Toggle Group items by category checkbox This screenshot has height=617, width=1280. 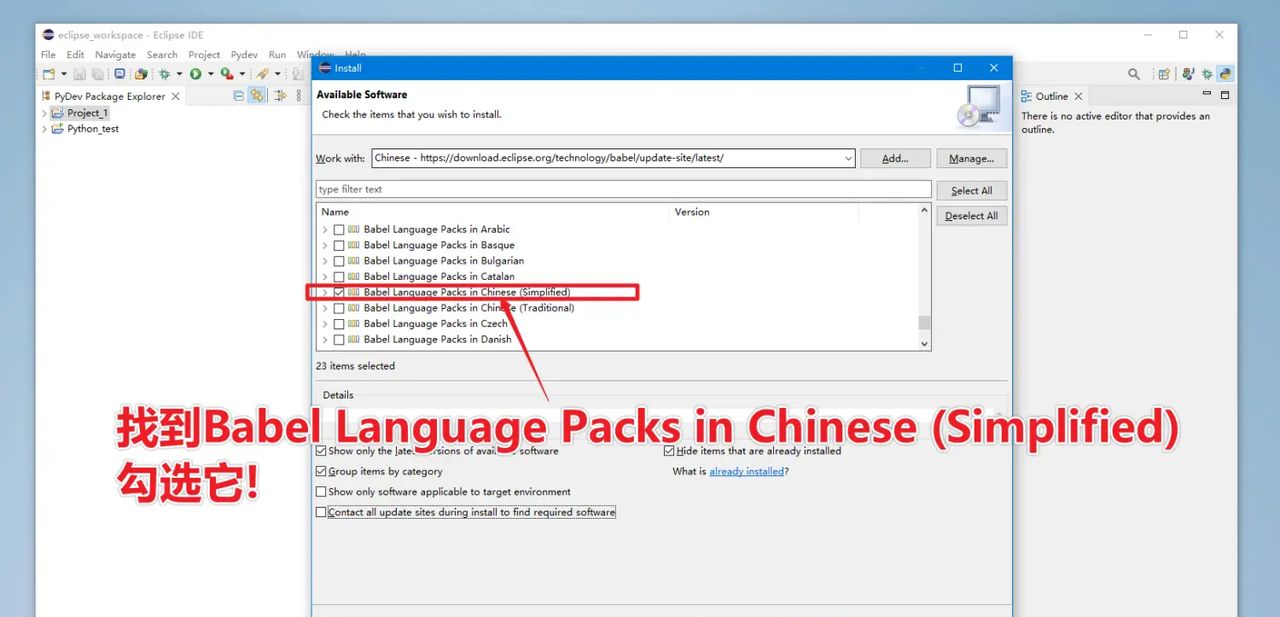(321, 471)
